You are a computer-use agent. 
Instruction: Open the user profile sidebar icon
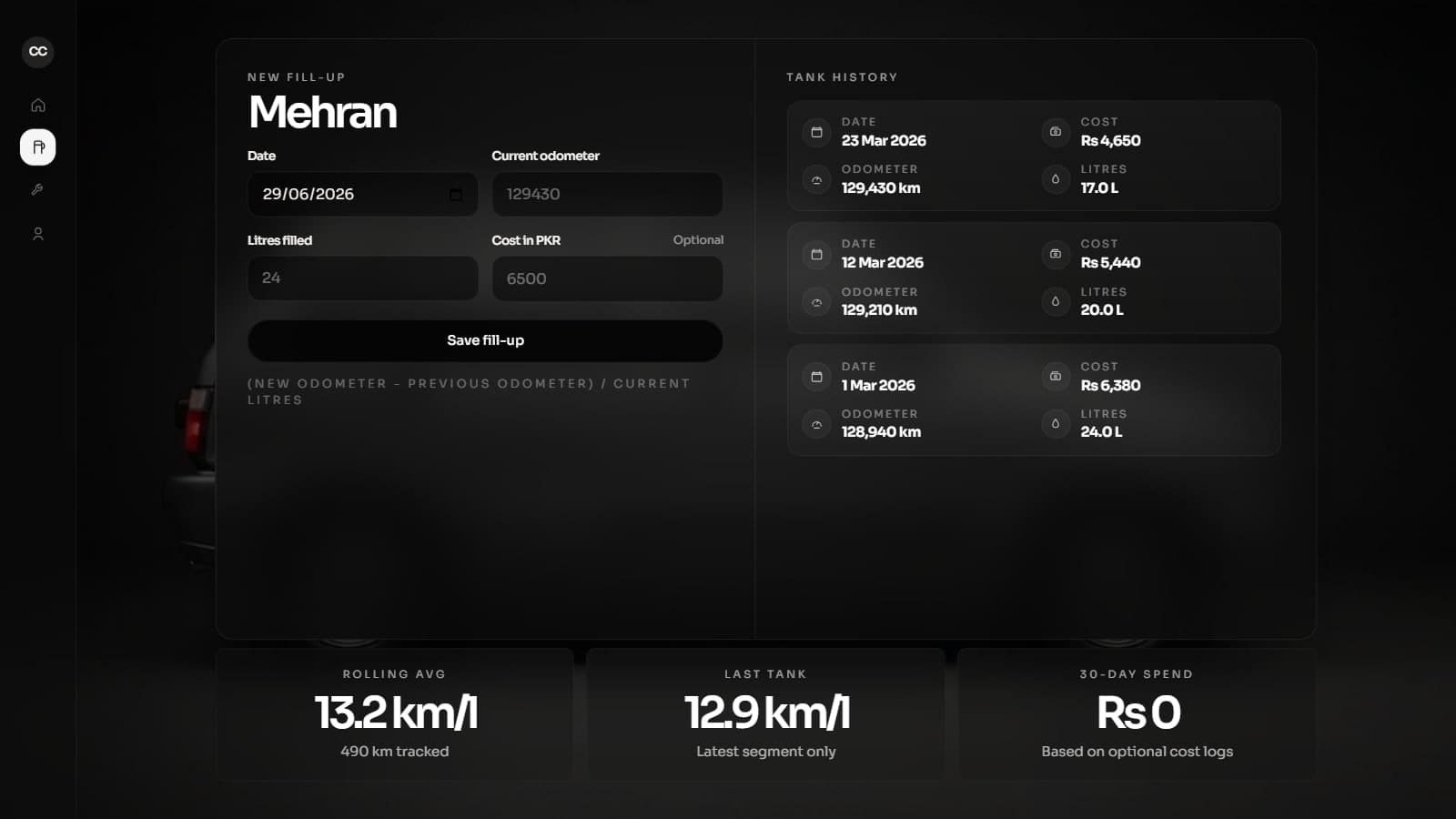pos(37,234)
